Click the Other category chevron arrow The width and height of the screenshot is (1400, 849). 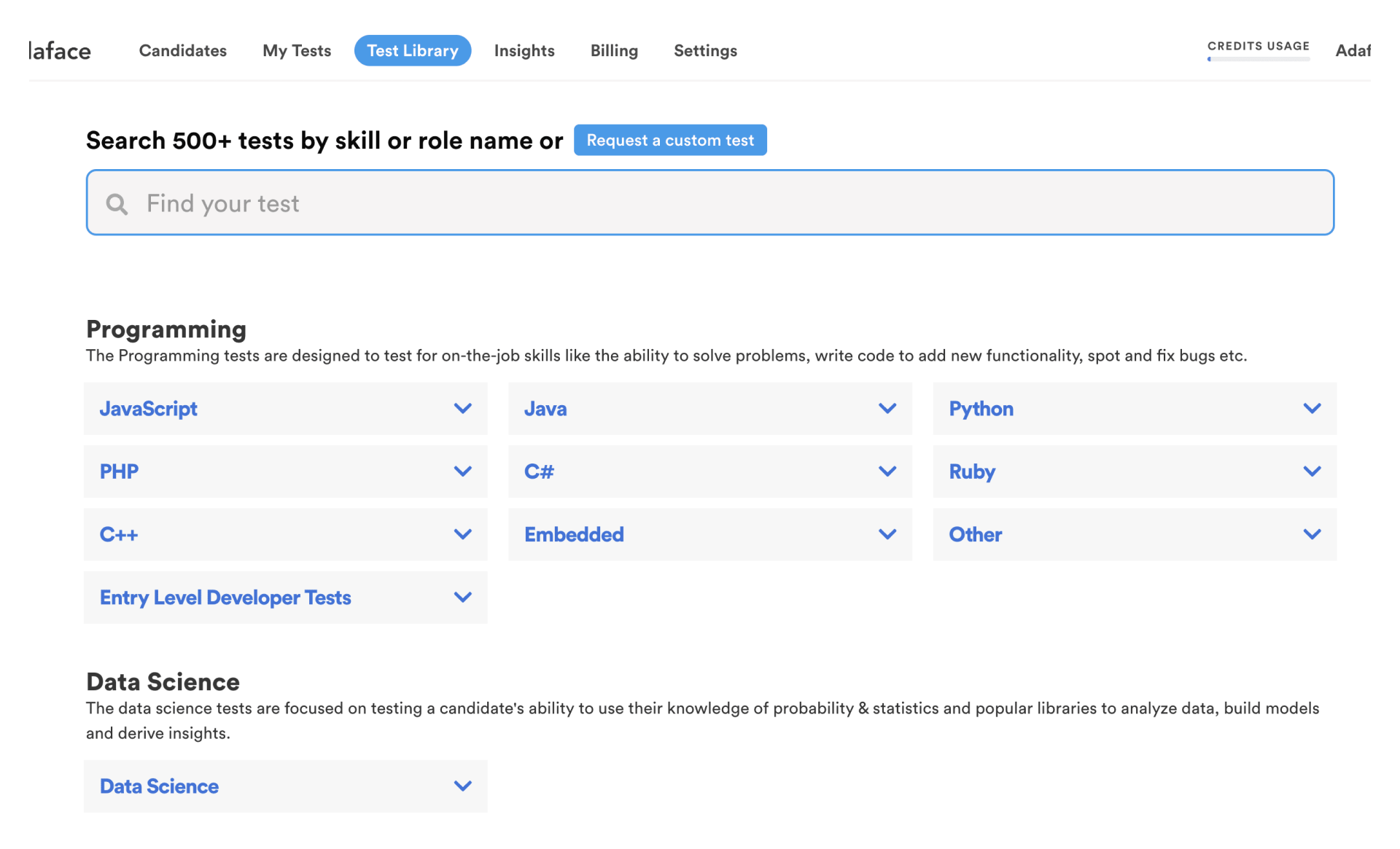1311,534
